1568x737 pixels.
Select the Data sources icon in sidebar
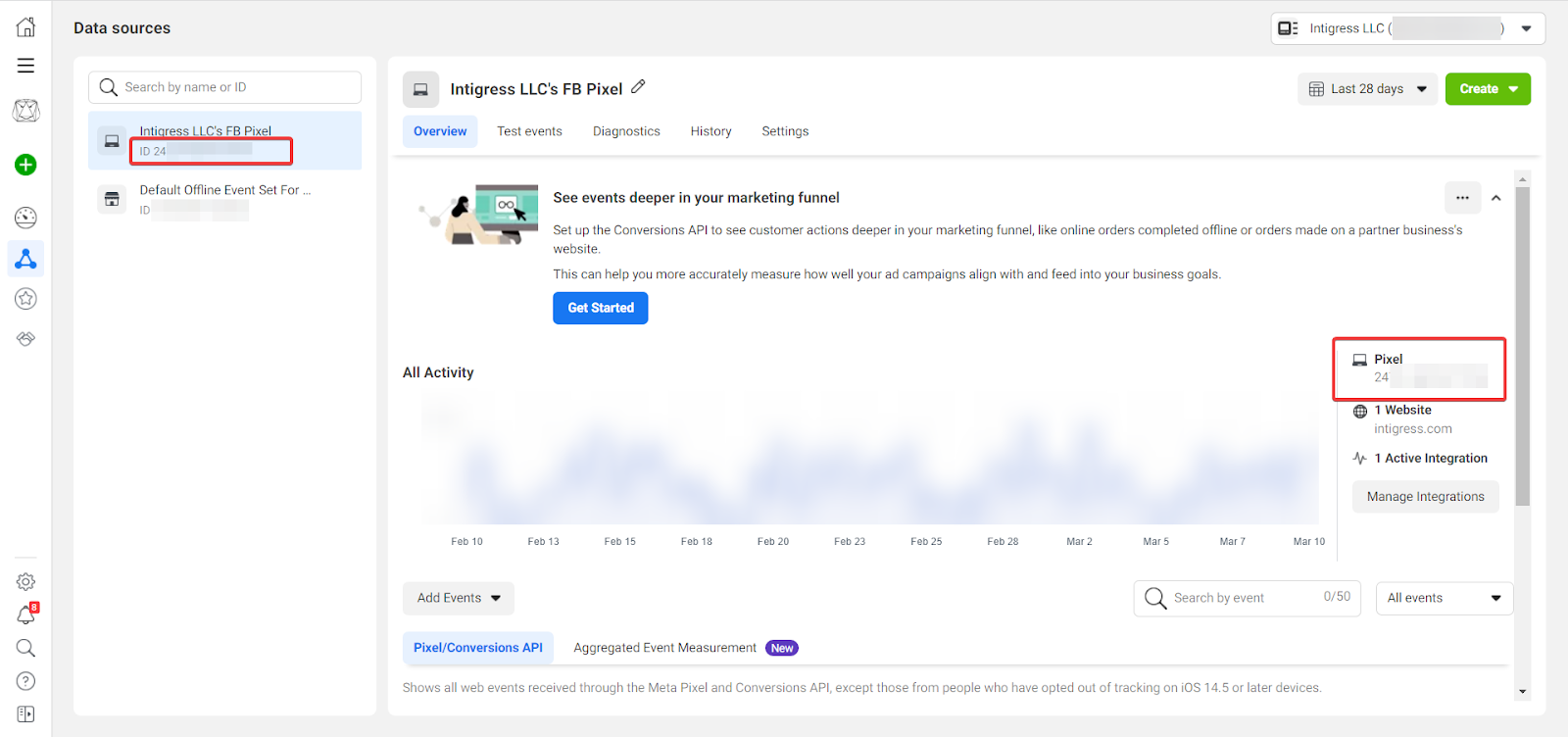pyautogui.click(x=26, y=259)
